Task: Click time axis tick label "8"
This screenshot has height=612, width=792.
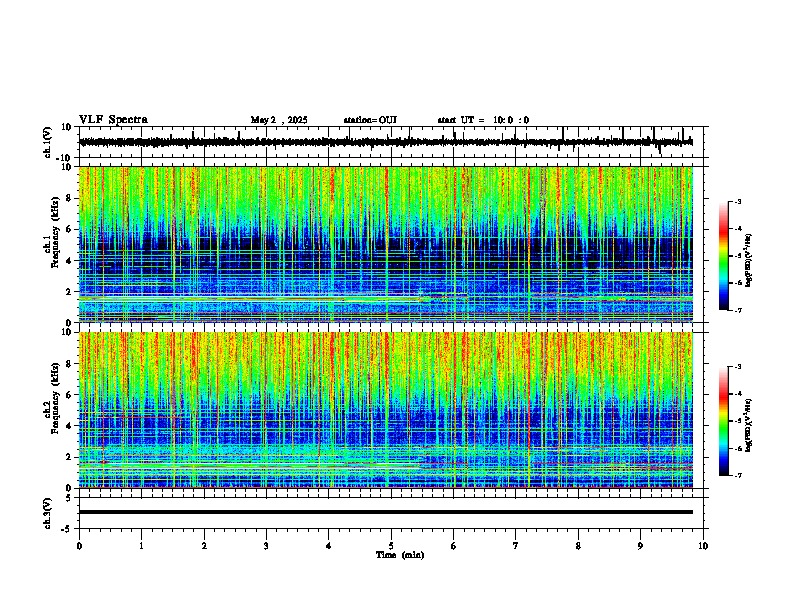Action: click(578, 546)
